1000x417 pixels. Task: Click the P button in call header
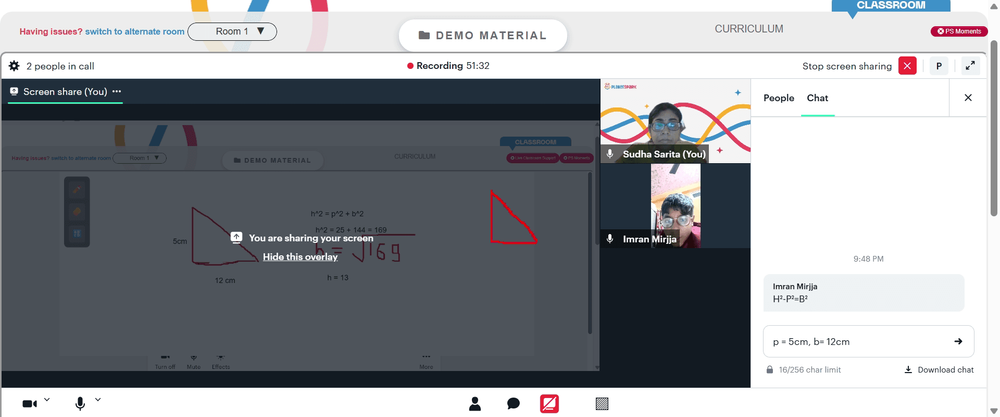click(938, 66)
